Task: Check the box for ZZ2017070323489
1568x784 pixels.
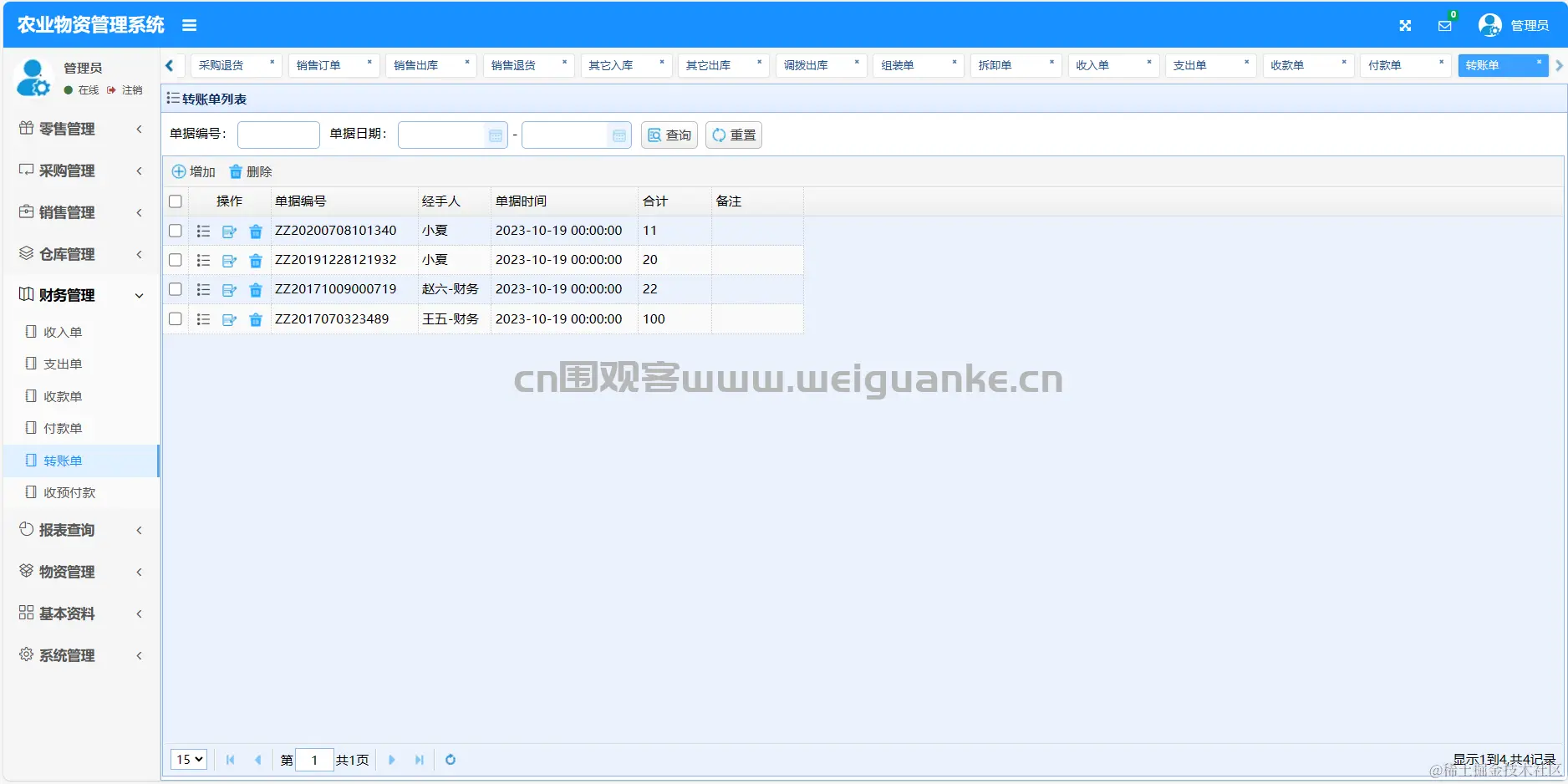Action: pyautogui.click(x=176, y=318)
